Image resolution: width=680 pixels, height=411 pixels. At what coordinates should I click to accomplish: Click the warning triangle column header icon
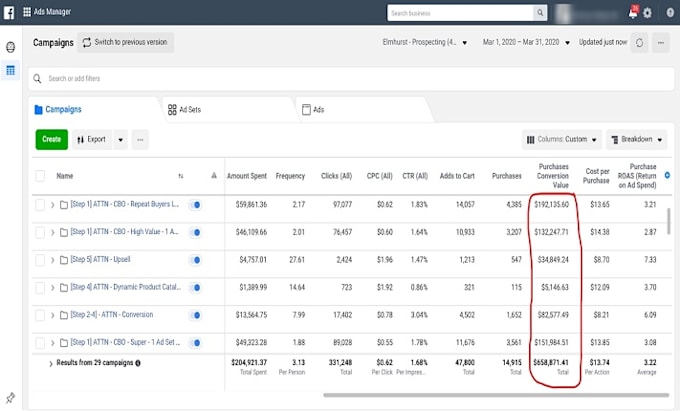coord(214,176)
